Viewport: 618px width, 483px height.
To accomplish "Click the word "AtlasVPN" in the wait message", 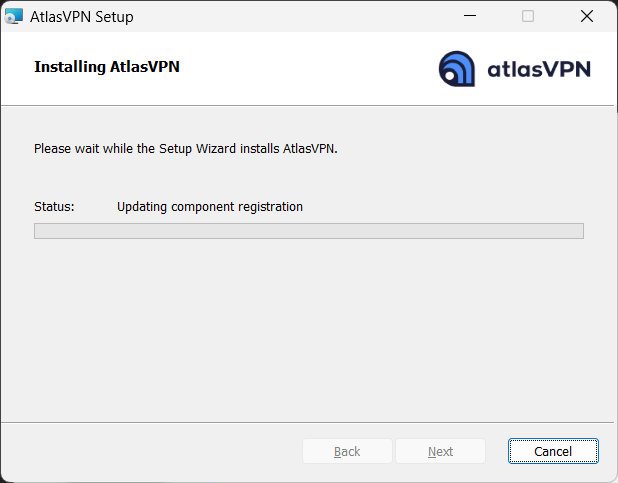I will click(x=311, y=149).
